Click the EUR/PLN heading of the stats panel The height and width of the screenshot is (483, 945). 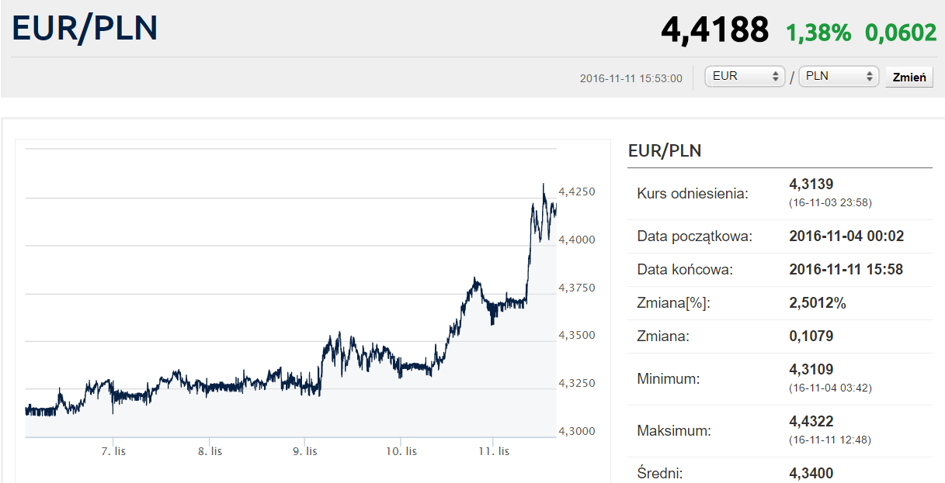pyautogui.click(x=665, y=151)
